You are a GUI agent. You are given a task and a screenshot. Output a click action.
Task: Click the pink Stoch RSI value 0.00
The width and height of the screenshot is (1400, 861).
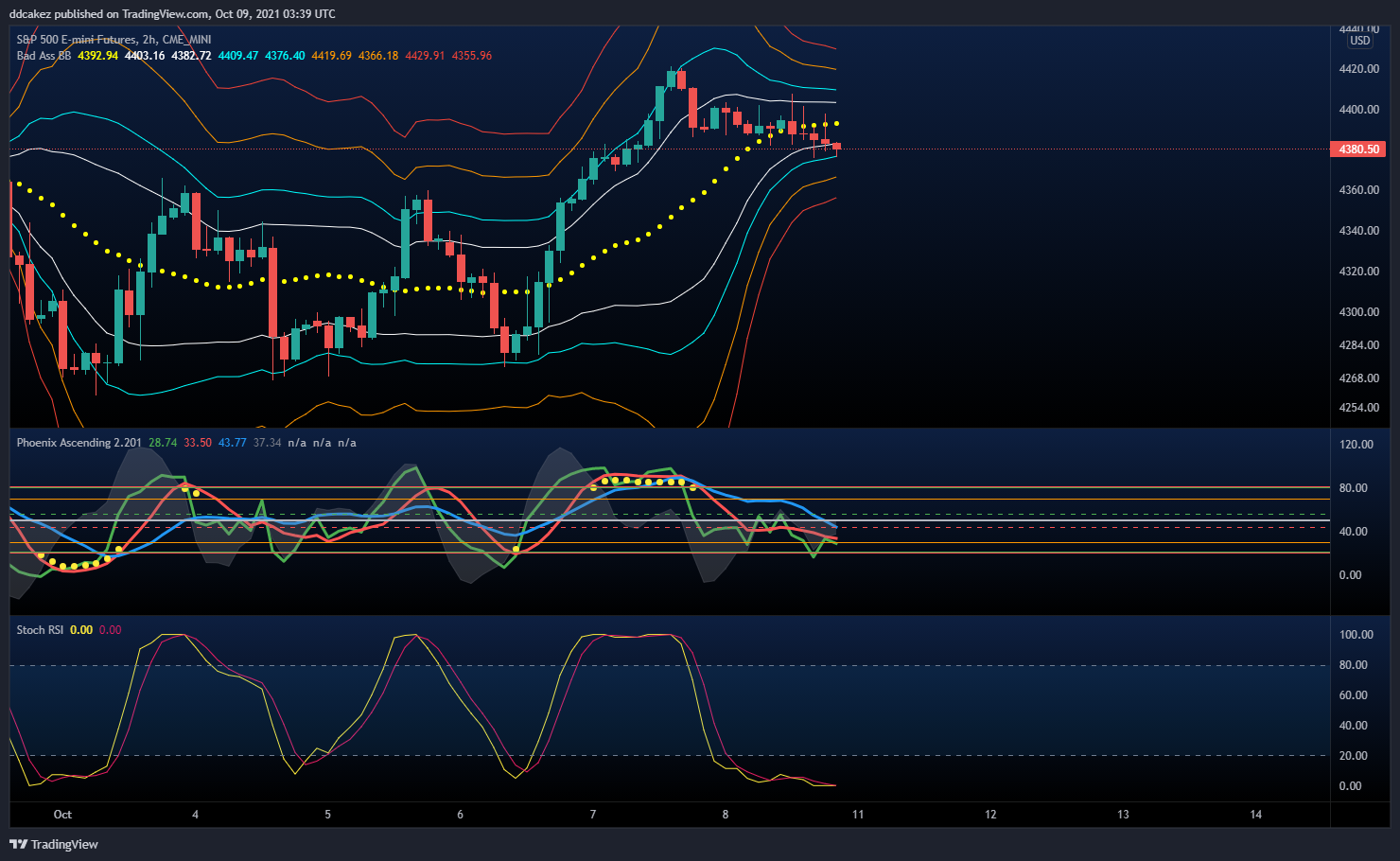click(111, 630)
